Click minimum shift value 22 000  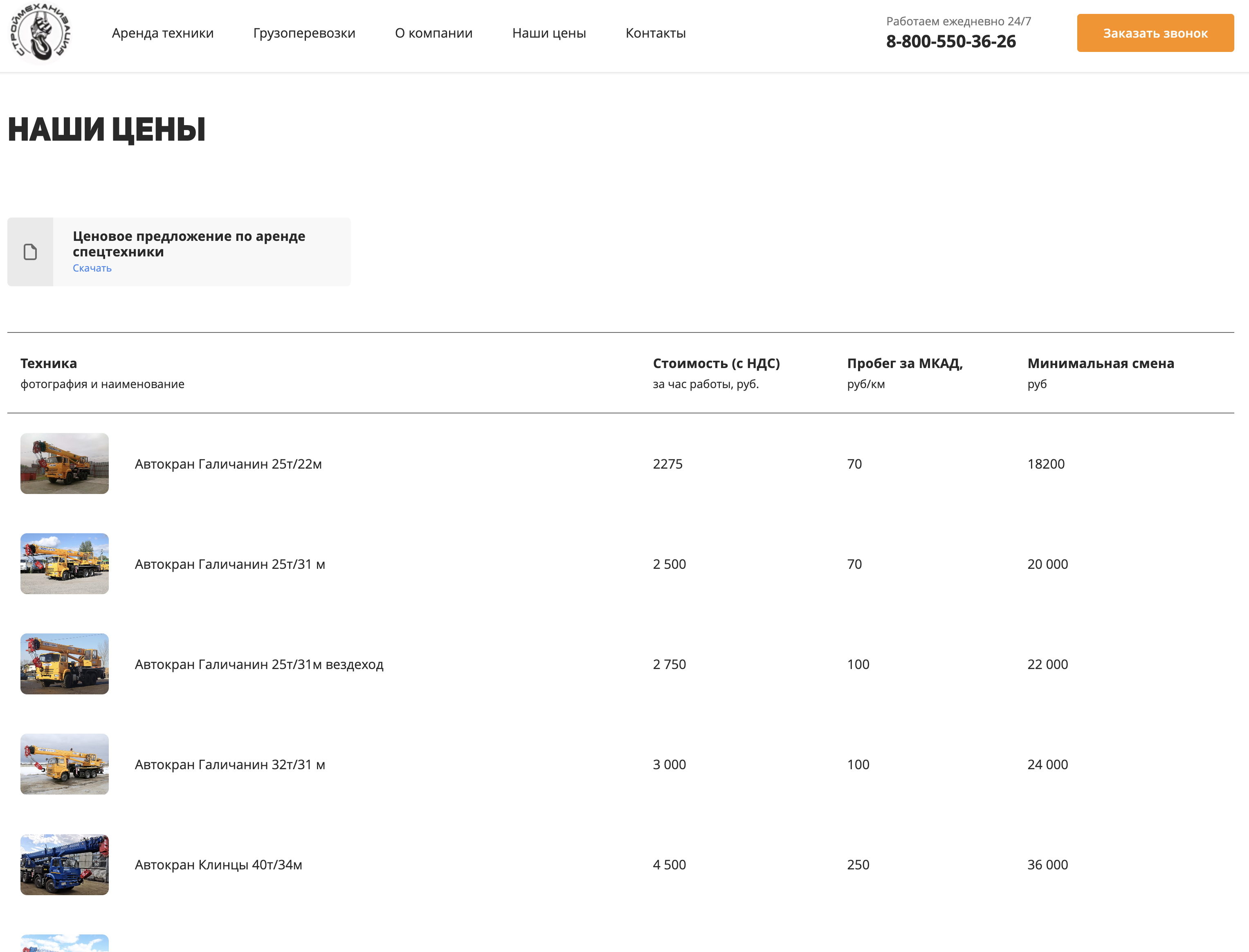pos(1048,665)
